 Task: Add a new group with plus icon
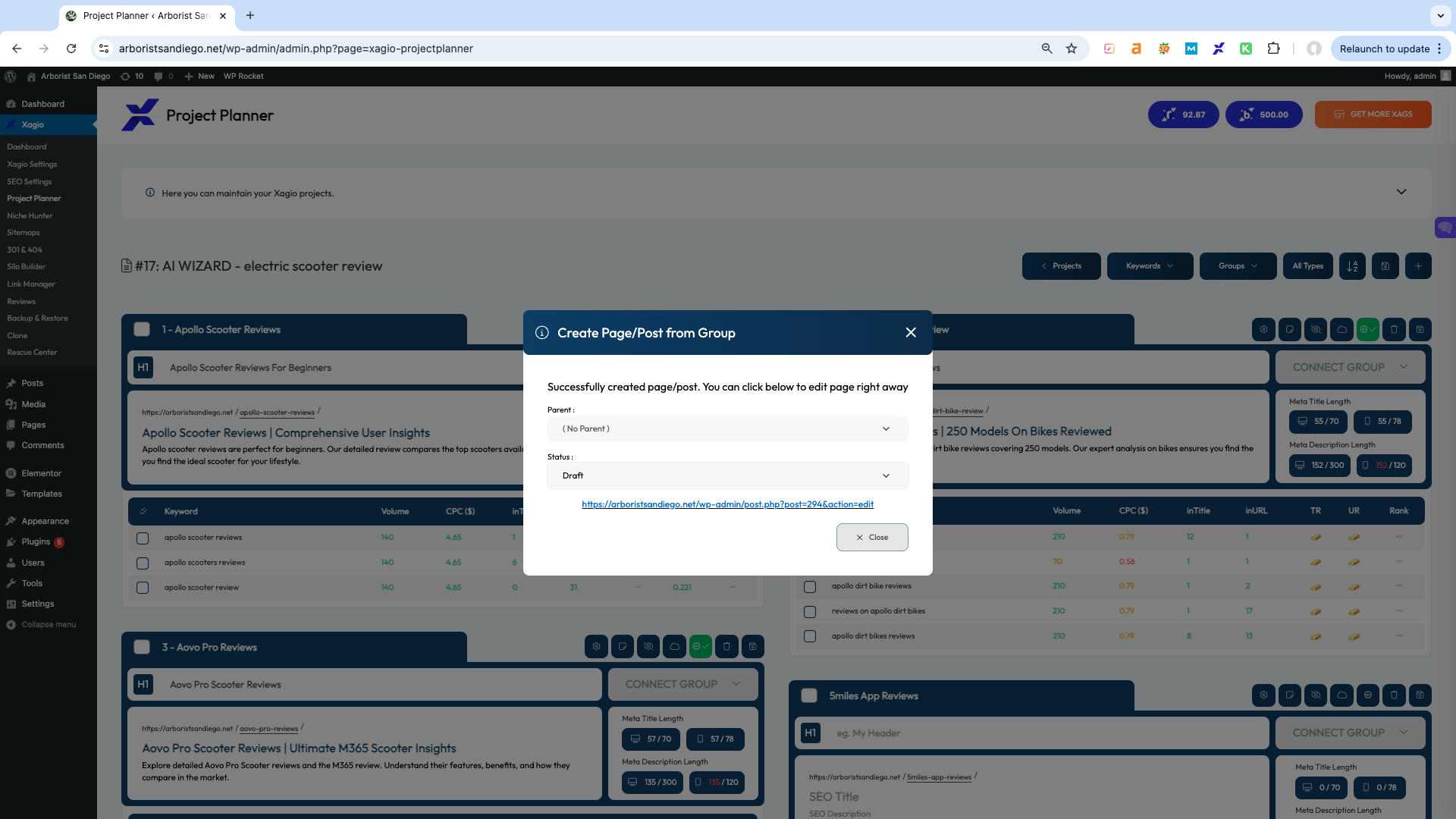click(1418, 265)
